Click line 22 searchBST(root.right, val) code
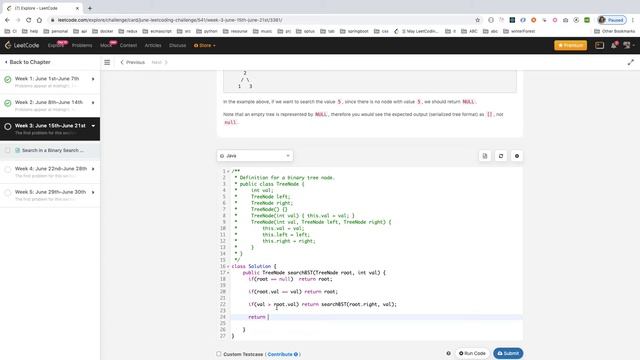 (359, 304)
